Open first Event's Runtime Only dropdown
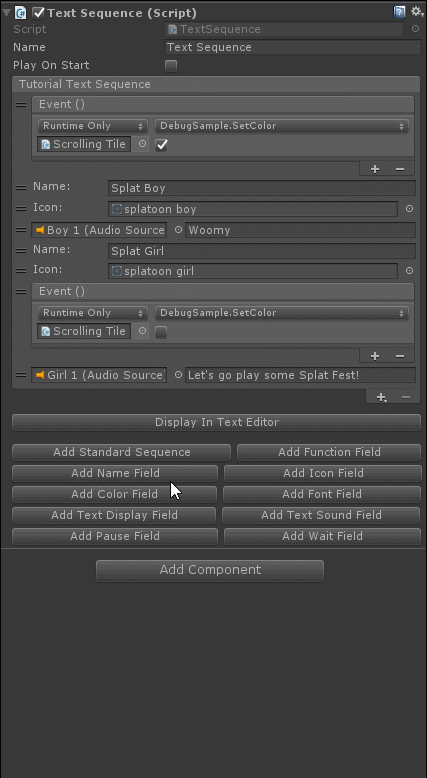Screen dimensions: 427x778 [92, 126]
